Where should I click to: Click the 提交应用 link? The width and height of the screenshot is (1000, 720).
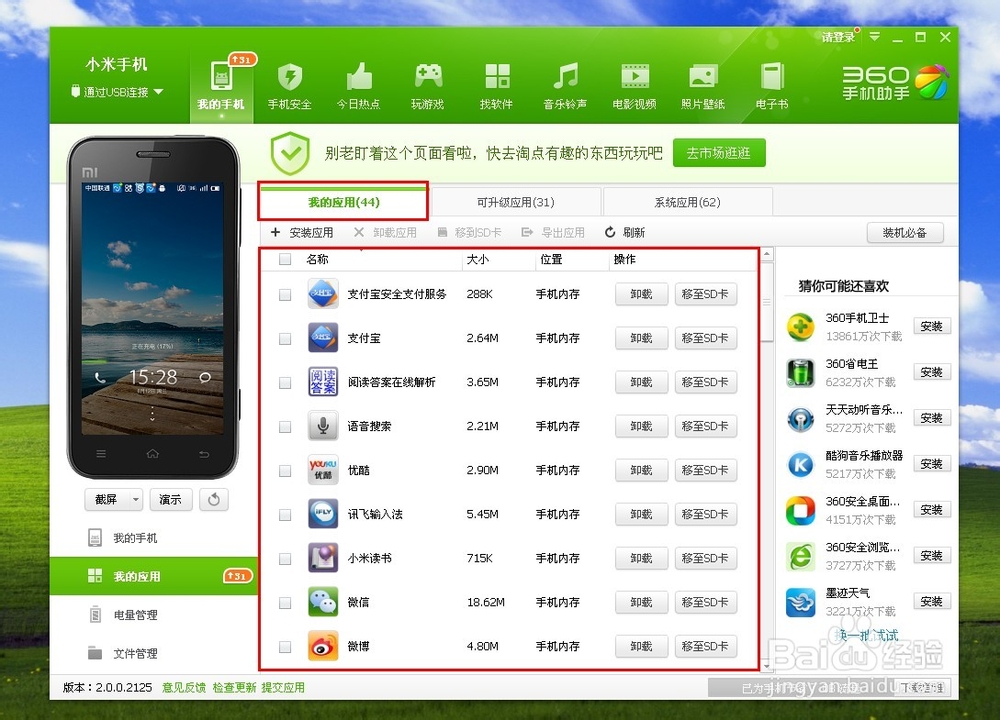coord(283,687)
